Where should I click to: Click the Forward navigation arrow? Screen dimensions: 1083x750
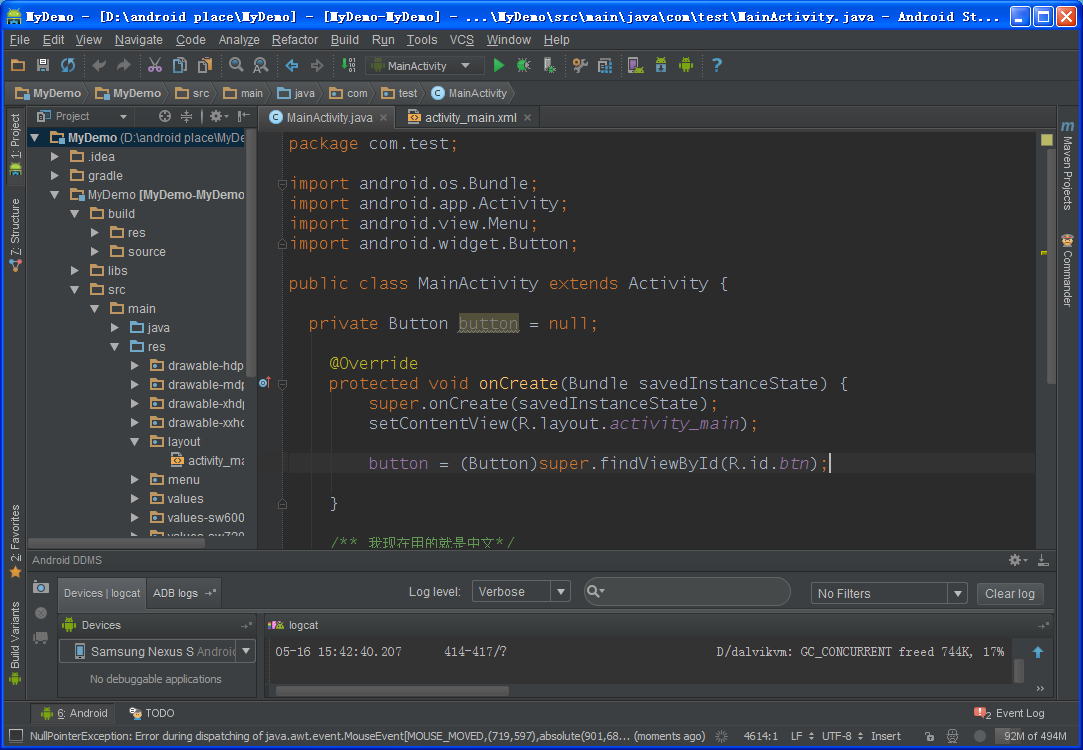coord(317,66)
